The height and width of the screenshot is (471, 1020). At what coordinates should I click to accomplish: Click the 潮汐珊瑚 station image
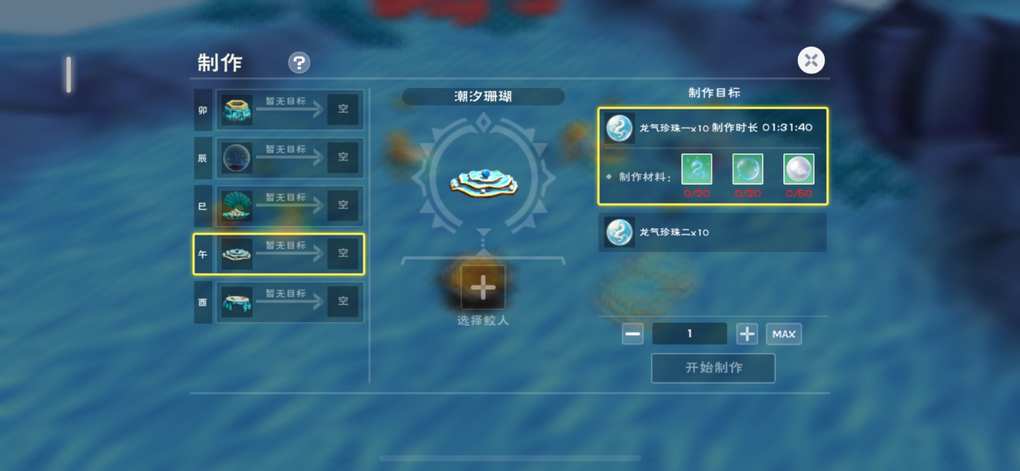(x=483, y=182)
